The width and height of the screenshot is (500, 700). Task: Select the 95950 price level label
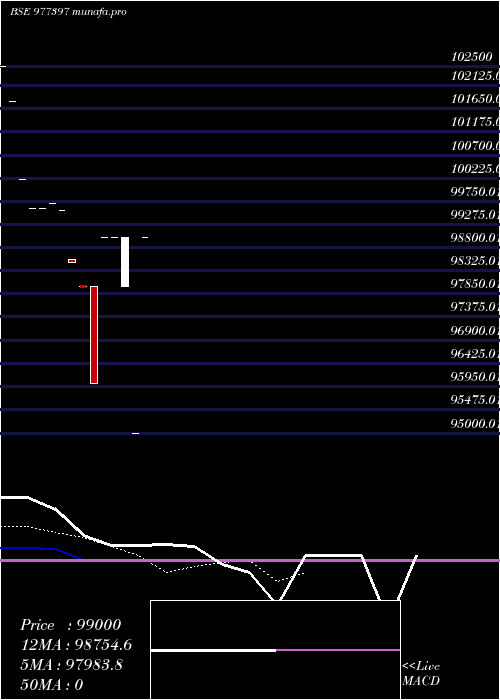coord(475,377)
